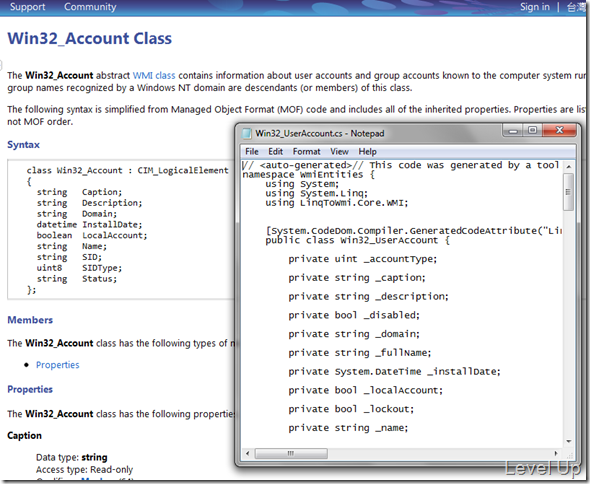Click 'private bool _disabled;' line in Notepad

(354, 315)
